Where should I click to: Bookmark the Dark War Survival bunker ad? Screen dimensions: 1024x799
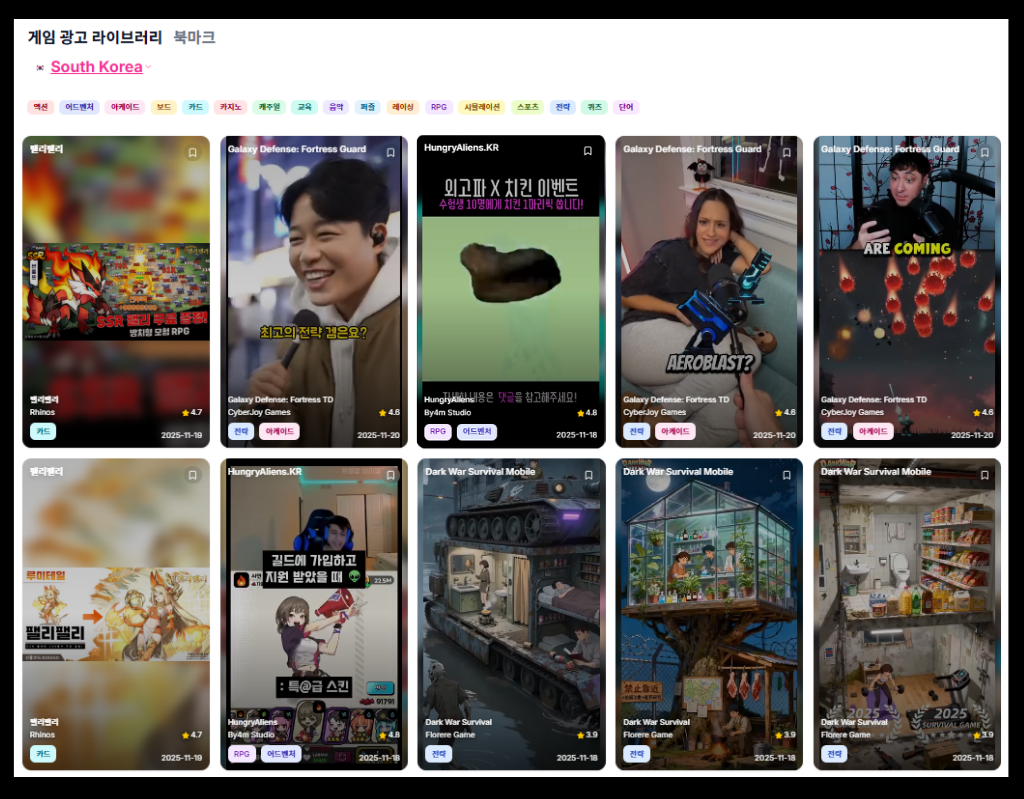point(985,475)
